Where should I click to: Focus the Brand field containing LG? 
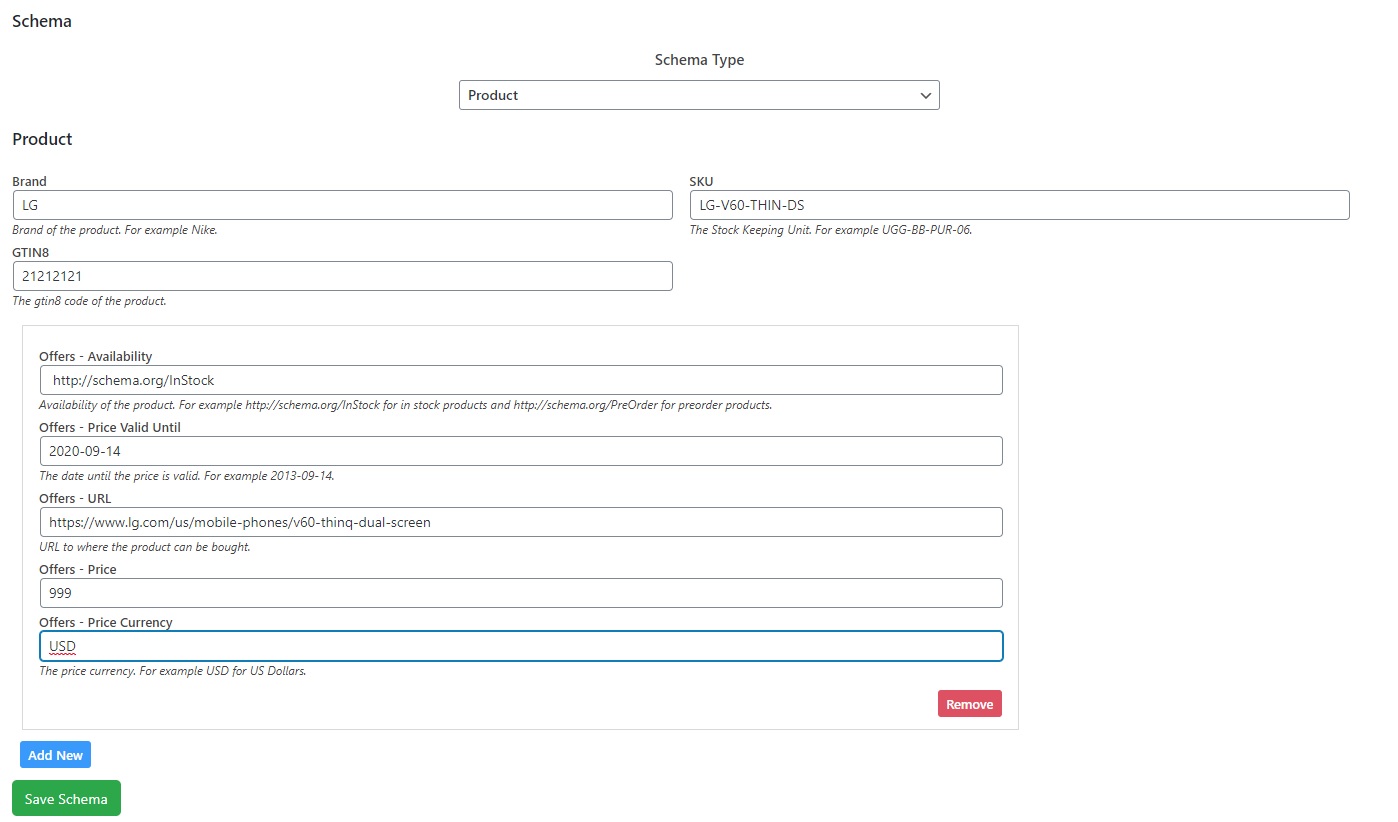point(342,205)
